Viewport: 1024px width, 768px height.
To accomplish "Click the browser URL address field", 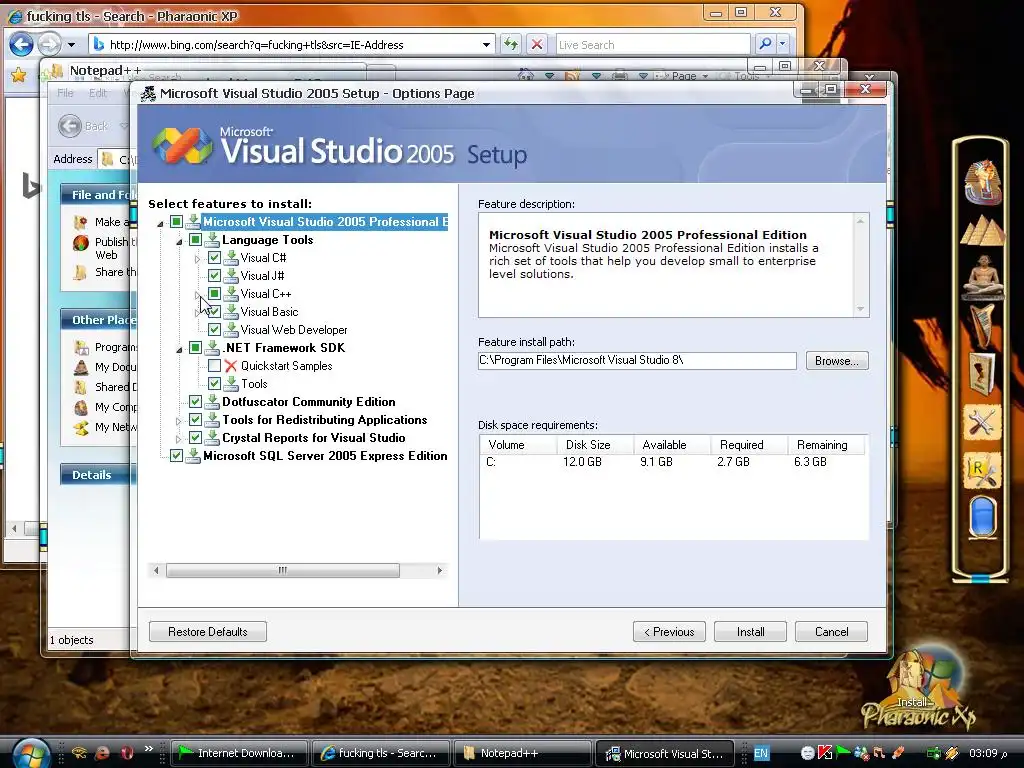I will [293, 44].
